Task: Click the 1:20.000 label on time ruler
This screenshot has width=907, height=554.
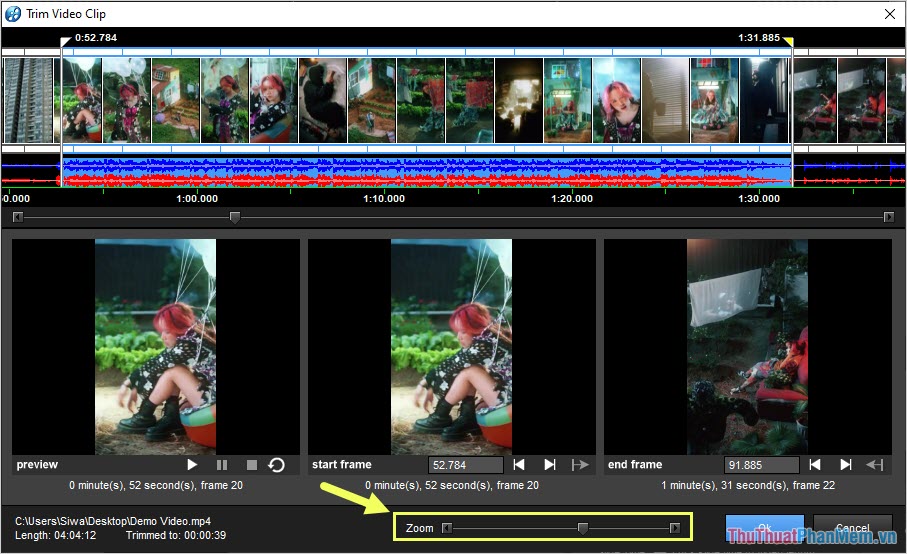Action: coord(572,199)
